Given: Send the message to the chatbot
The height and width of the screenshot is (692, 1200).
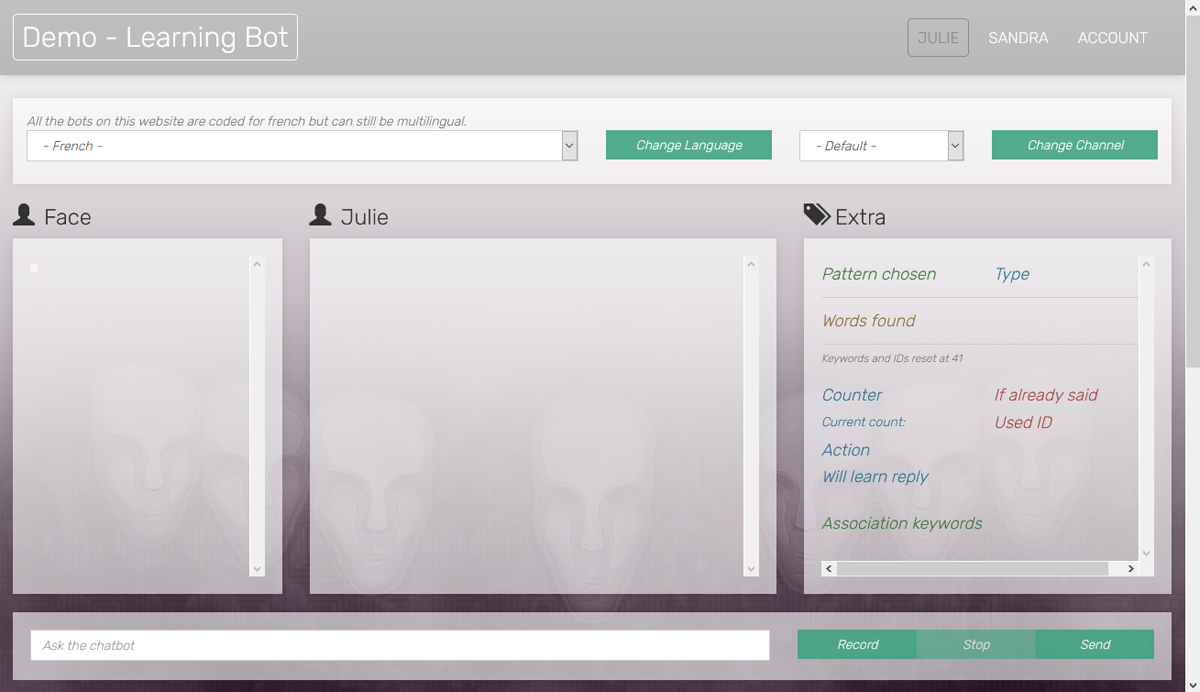Looking at the screenshot, I should pos(1095,645).
